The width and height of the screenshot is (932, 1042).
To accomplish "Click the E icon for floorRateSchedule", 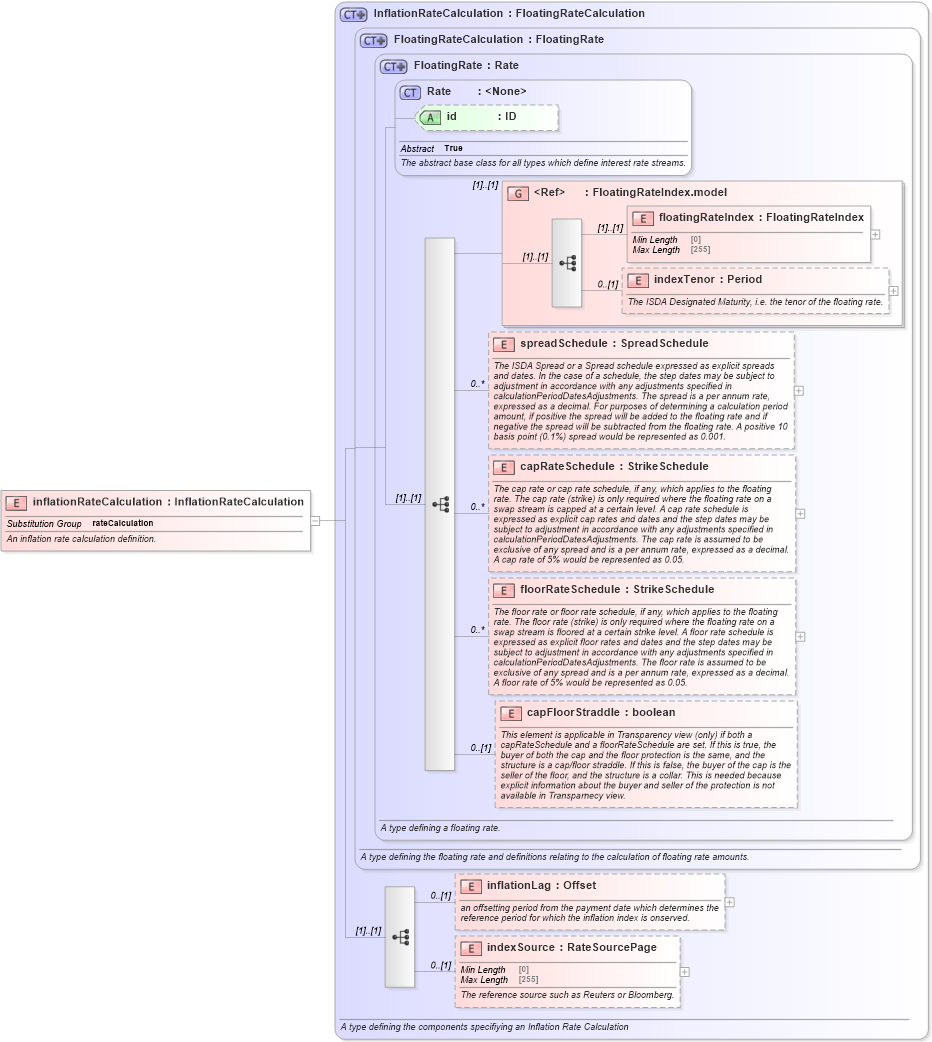I will point(503,589).
